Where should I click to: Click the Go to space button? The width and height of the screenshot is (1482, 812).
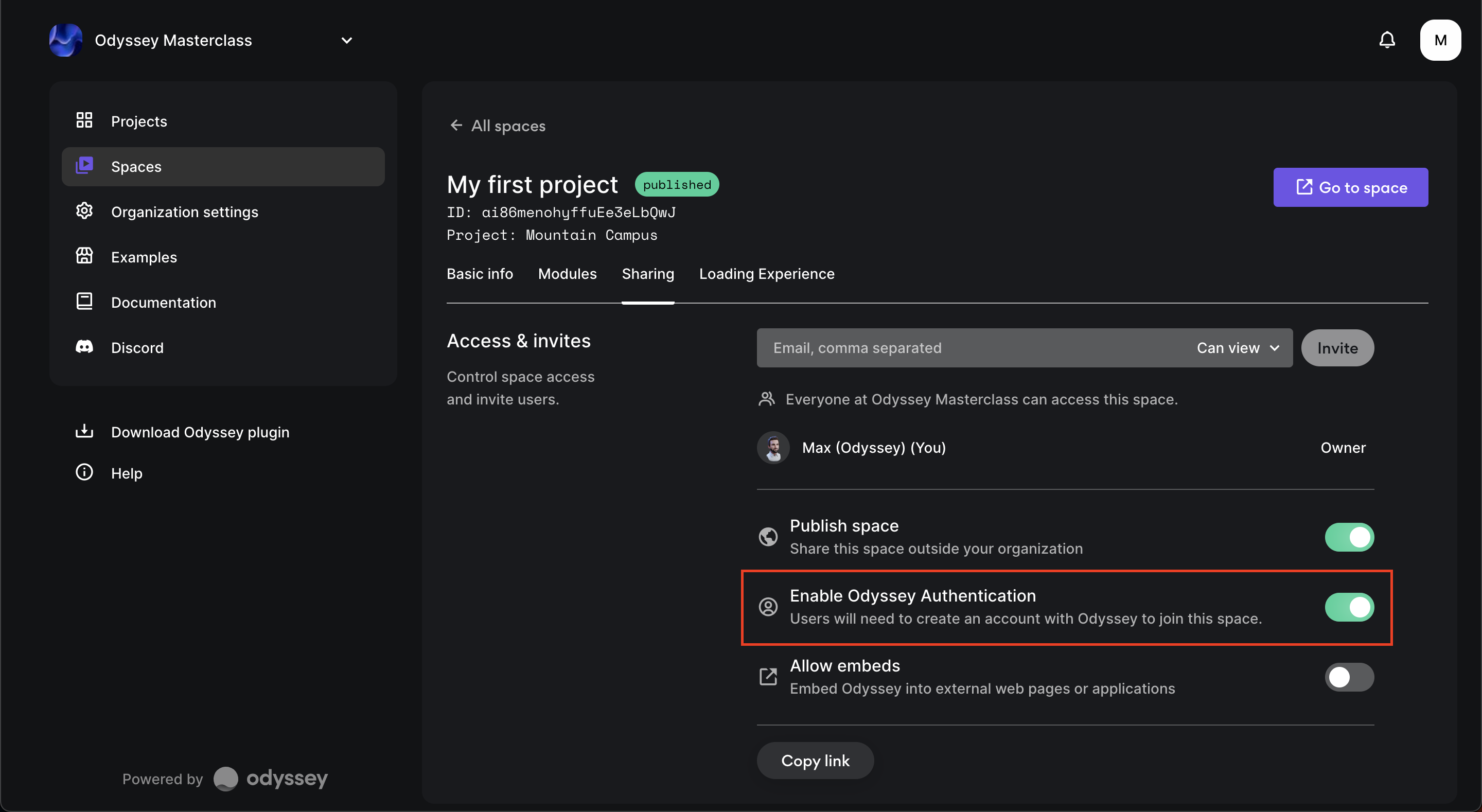click(1350, 188)
